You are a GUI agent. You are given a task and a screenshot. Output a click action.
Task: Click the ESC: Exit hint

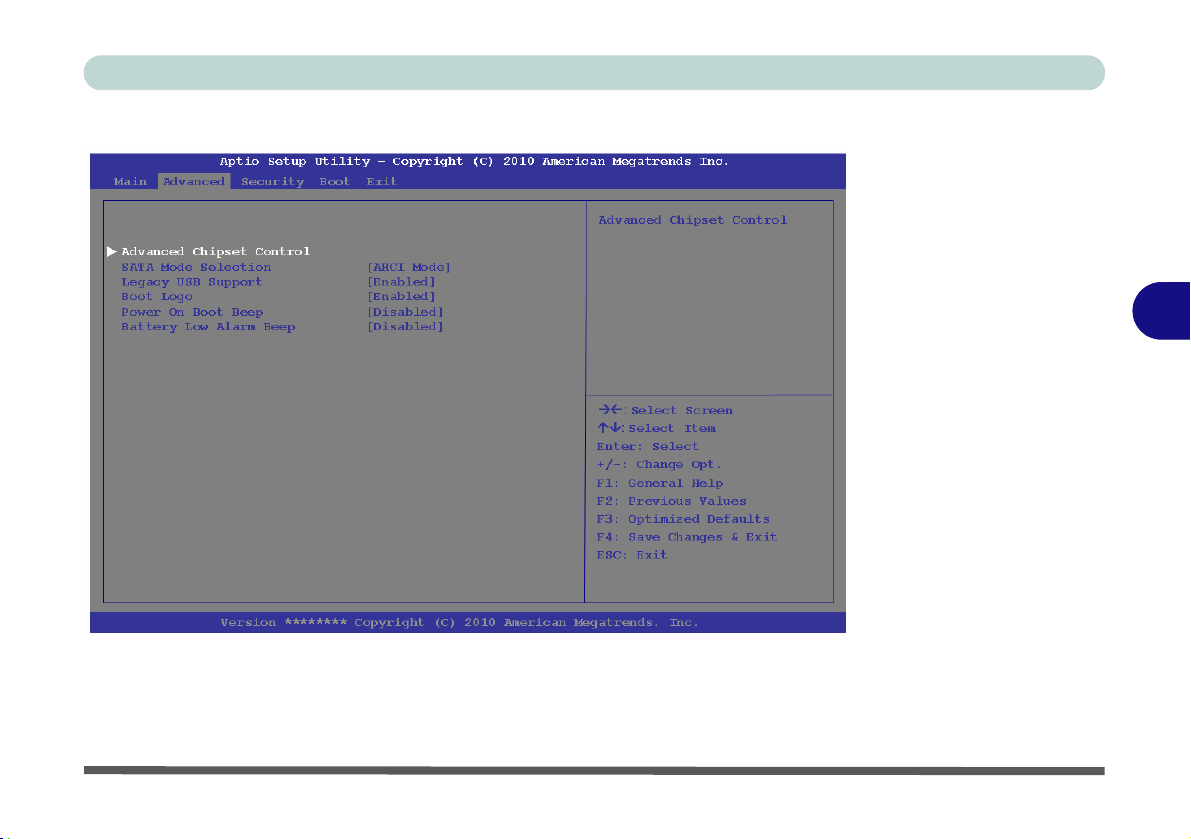pos(632,555)
